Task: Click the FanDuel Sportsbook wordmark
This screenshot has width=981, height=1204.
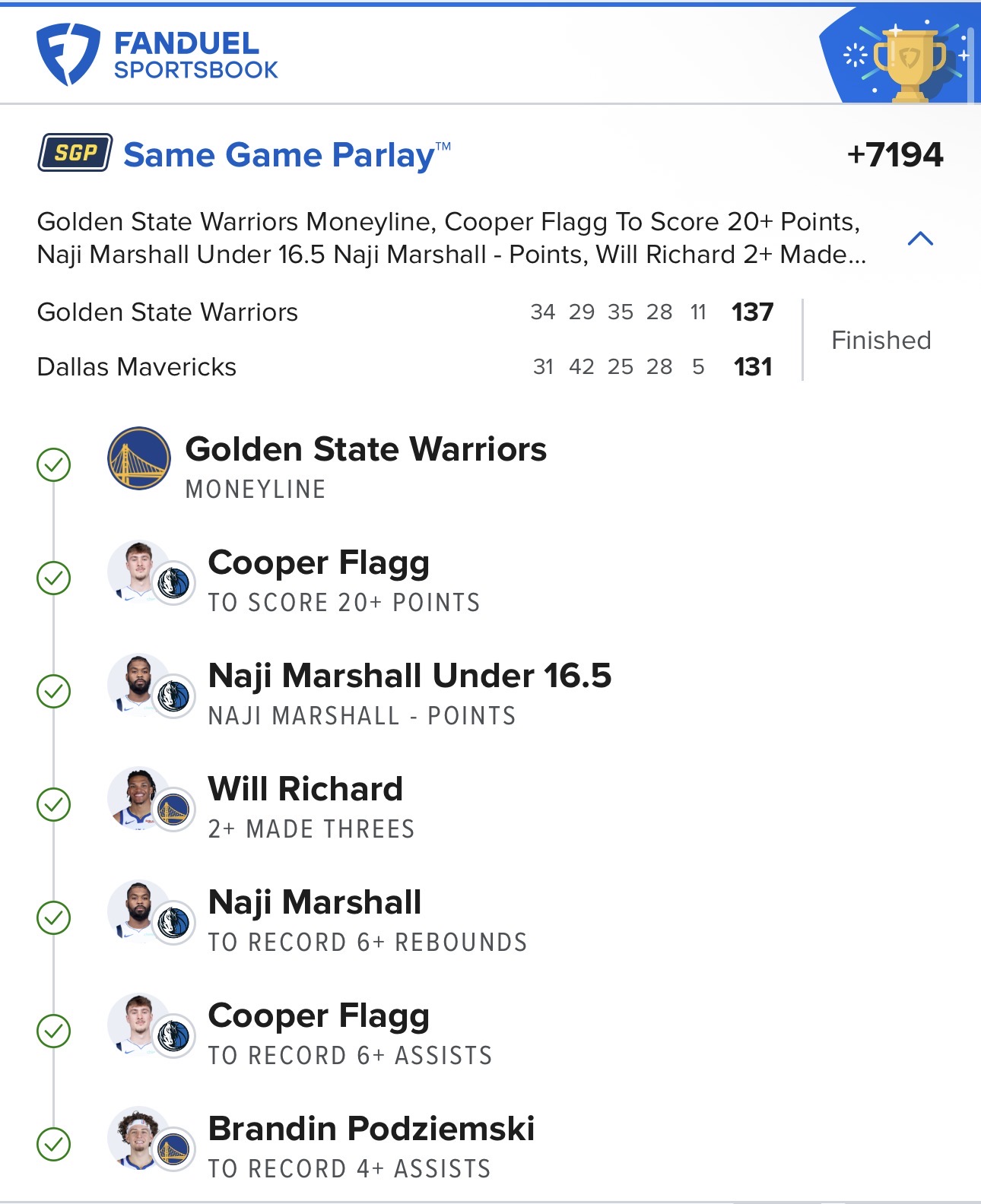Action: tap(195, 55)
